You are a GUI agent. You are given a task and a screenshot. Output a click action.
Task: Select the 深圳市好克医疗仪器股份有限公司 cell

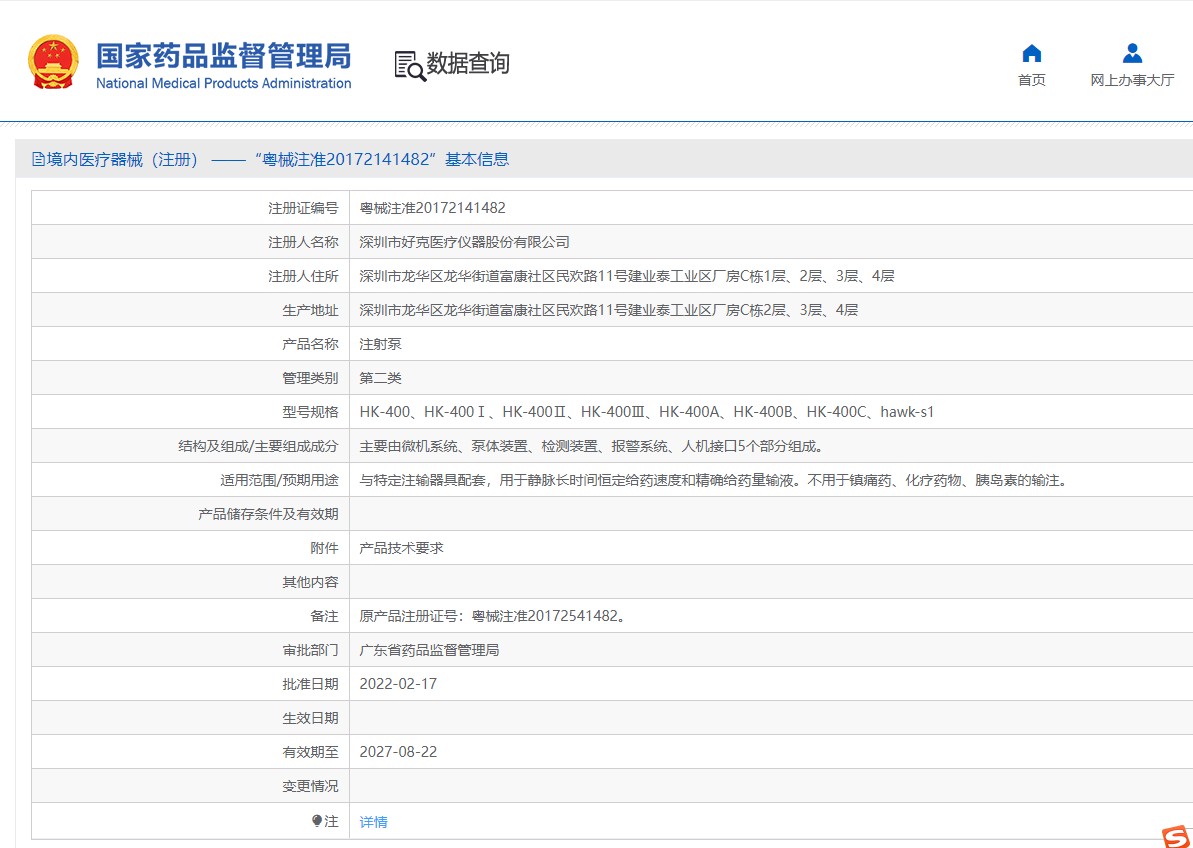(x=771, y=242)
